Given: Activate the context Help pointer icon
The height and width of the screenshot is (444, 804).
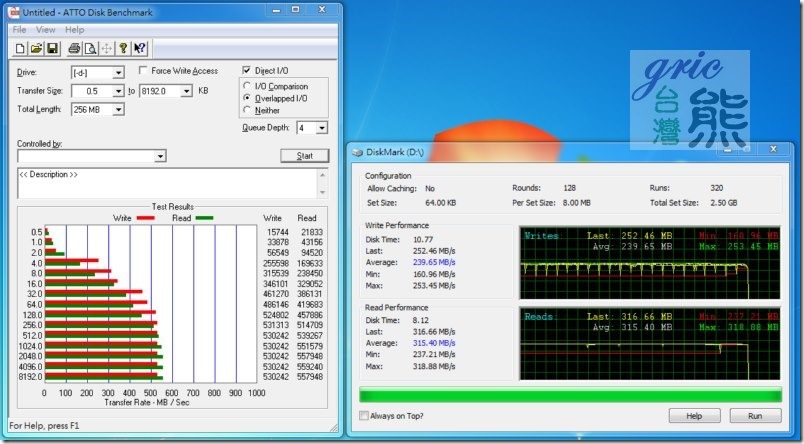Looking at the screenshot, I should (x=139, y=48).
